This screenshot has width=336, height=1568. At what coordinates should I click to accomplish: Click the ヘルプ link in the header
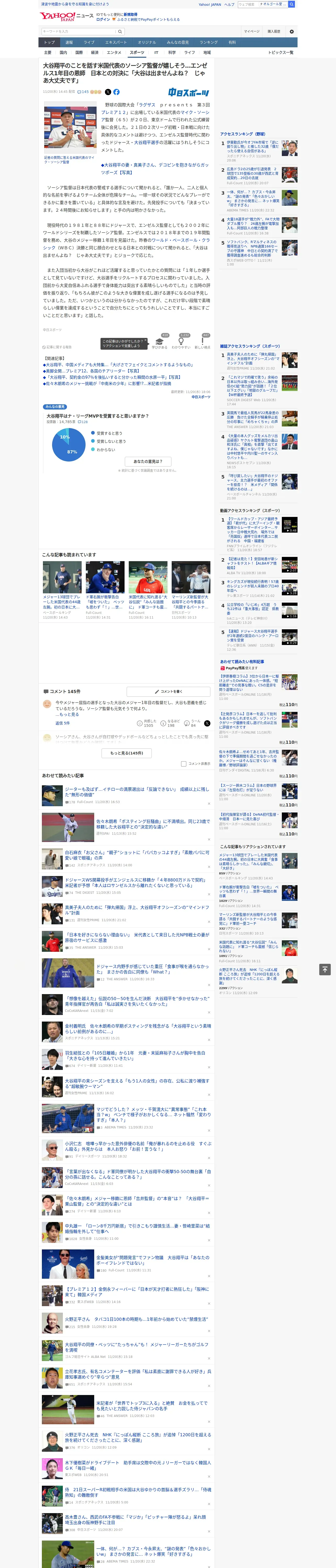229,4
